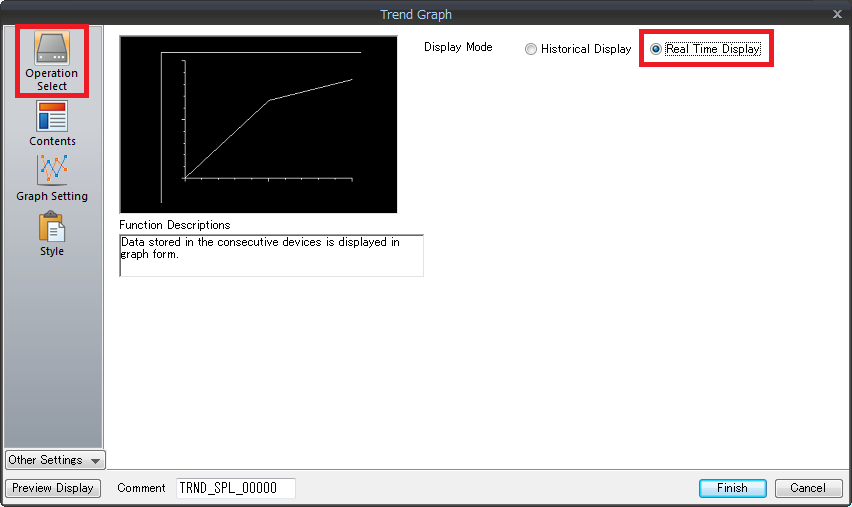
Task: Click the trend graph preview image
Action: coord(258,124)
